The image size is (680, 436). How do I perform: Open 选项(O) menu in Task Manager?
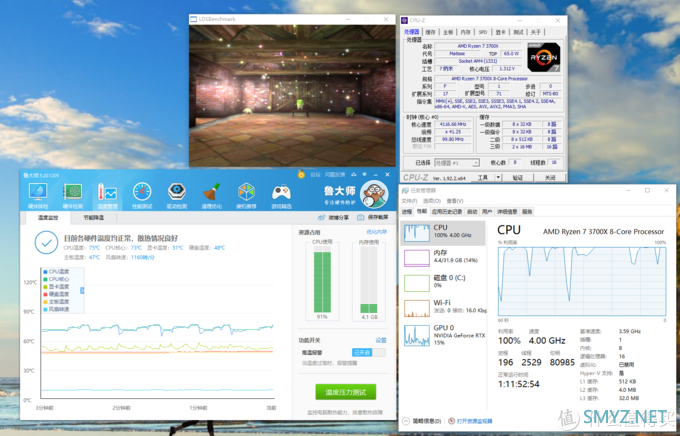[432, 201]
